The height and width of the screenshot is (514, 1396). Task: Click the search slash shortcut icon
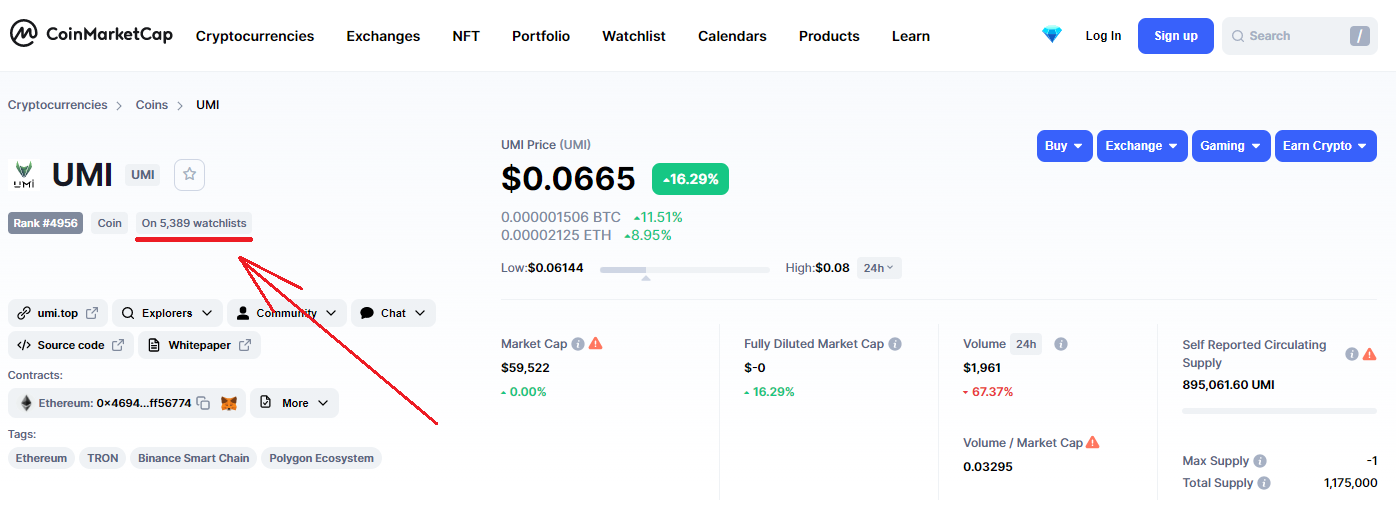pos(1359,36)
